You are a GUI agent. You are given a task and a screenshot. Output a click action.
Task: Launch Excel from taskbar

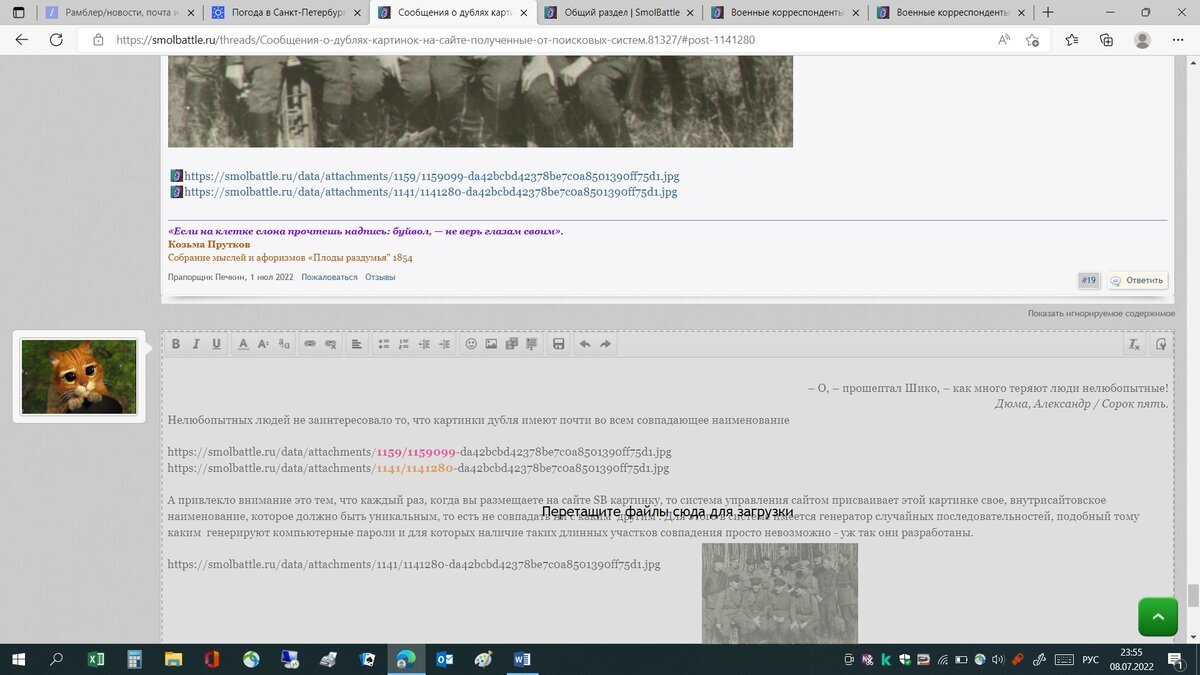coord(96,659)
